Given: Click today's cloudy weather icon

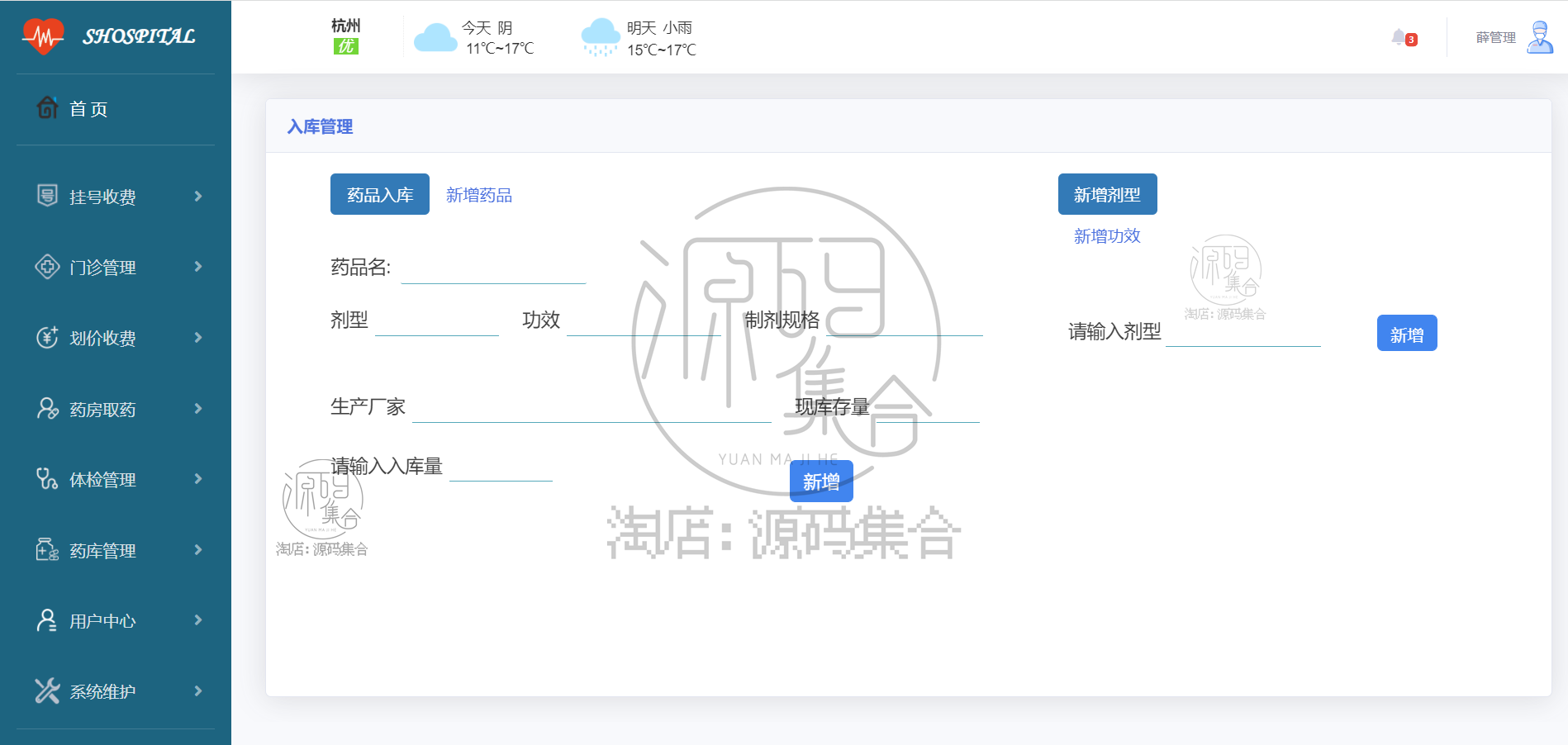Looking at the screenshot, I should pos(435,38).
